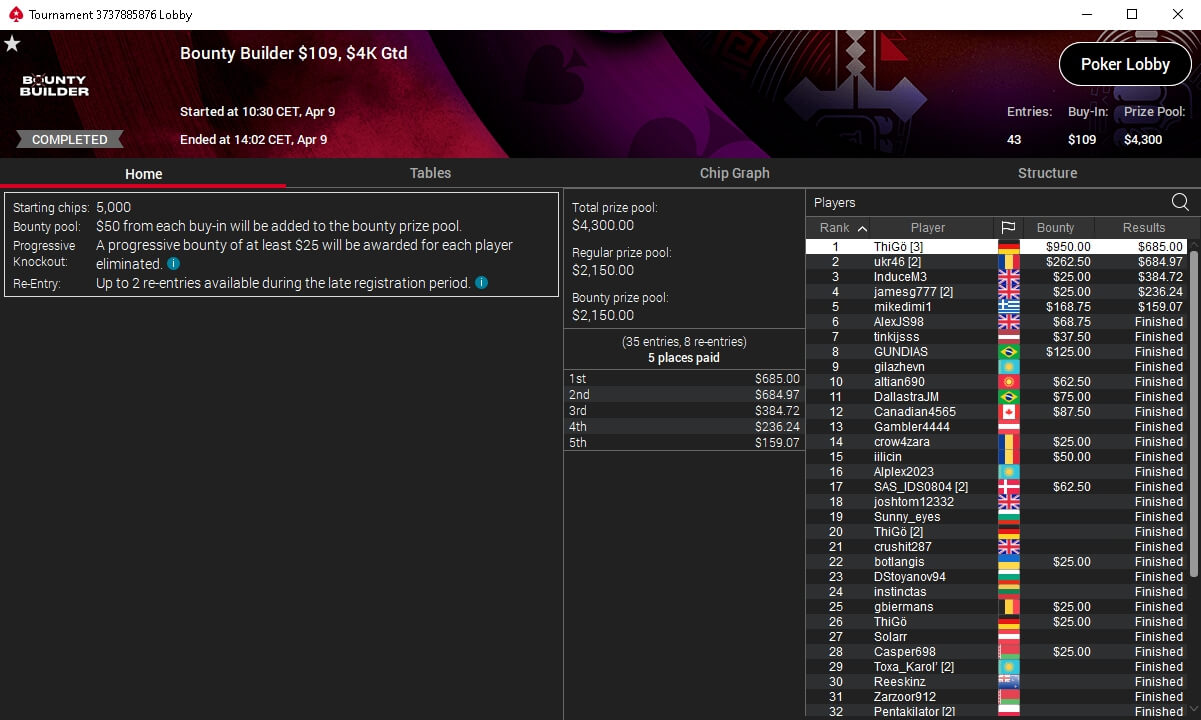Open the Poker Lobby button
Image resolution: width=1201 pixels, height=720 pixels.
click(x=1125, y=64)
